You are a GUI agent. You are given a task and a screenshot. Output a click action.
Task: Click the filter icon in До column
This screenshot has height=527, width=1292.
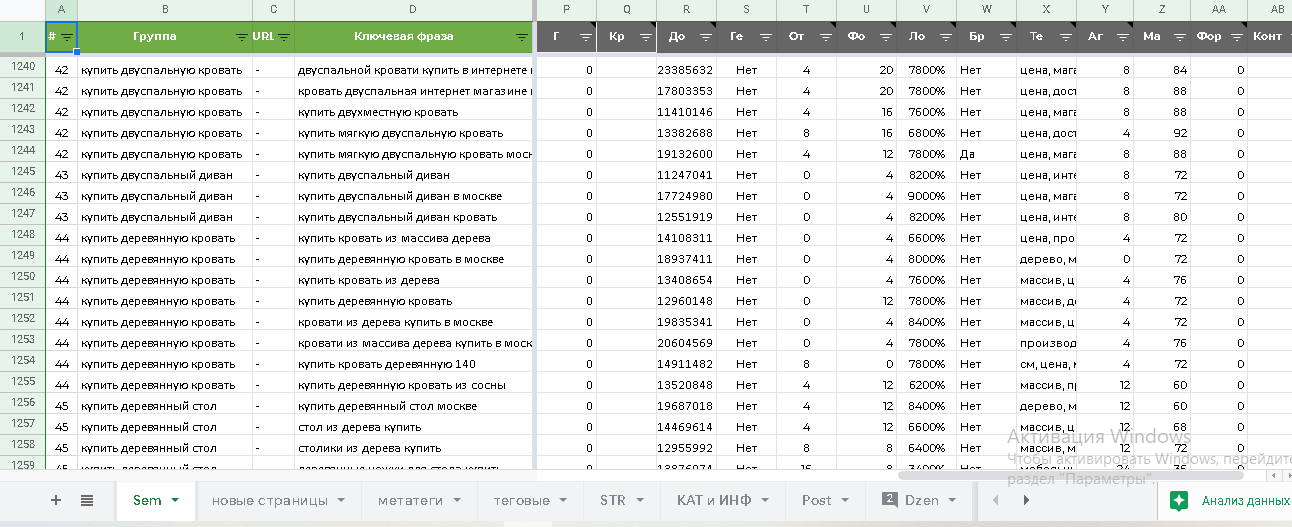coord(706,37)
